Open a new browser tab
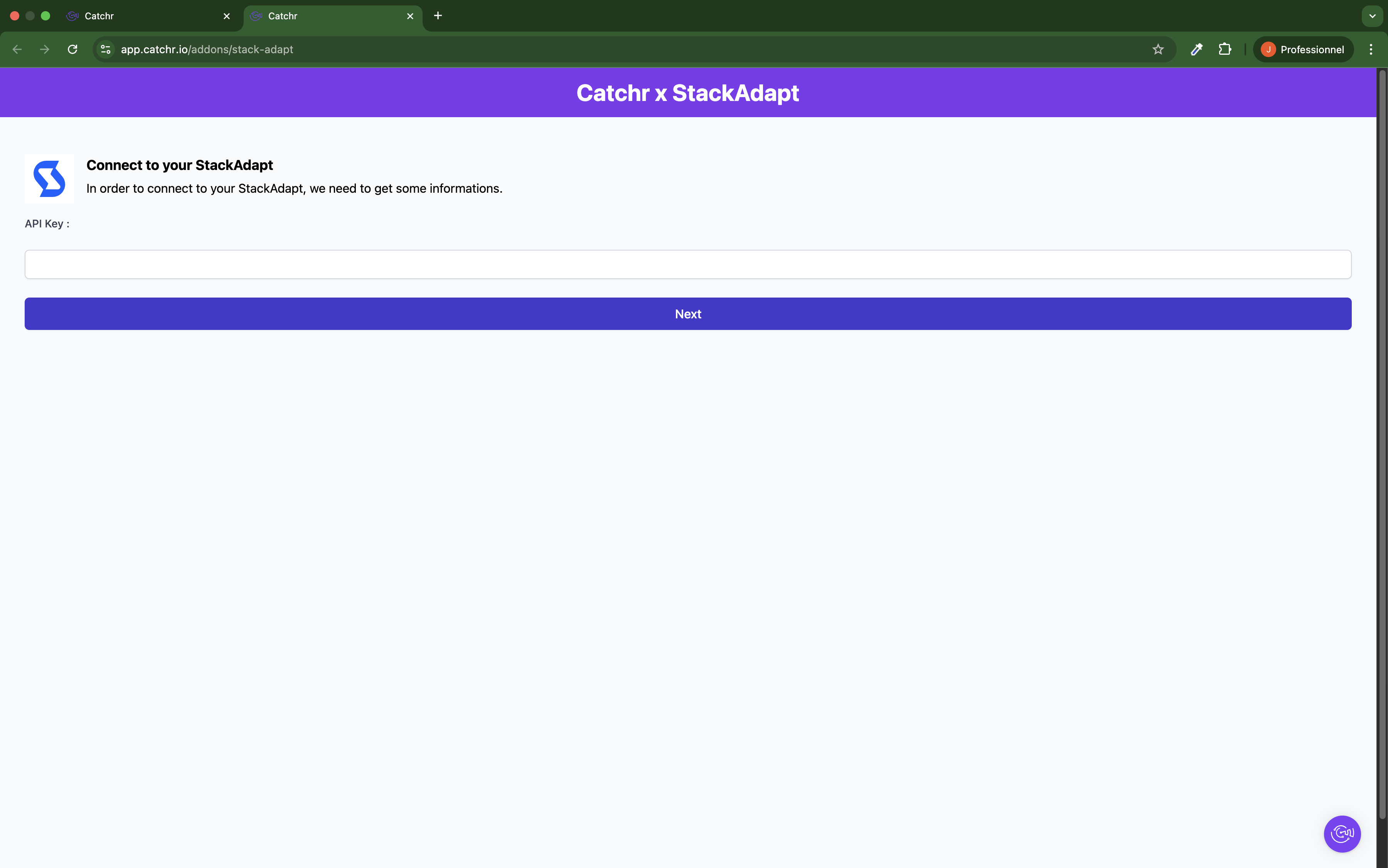 (438, 15)
